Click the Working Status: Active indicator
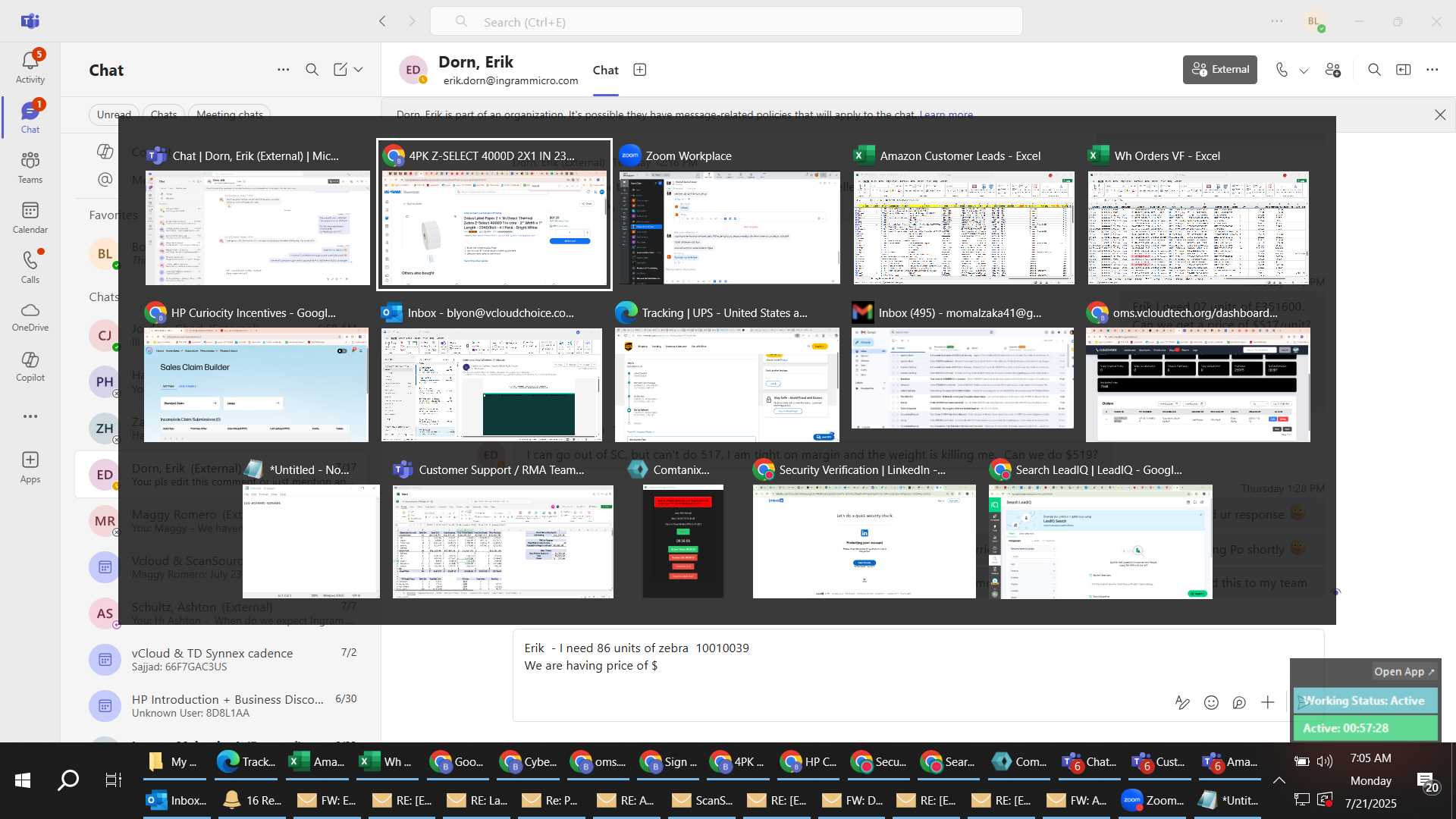Screen dimensions: 1456x819 [1364, 701]
